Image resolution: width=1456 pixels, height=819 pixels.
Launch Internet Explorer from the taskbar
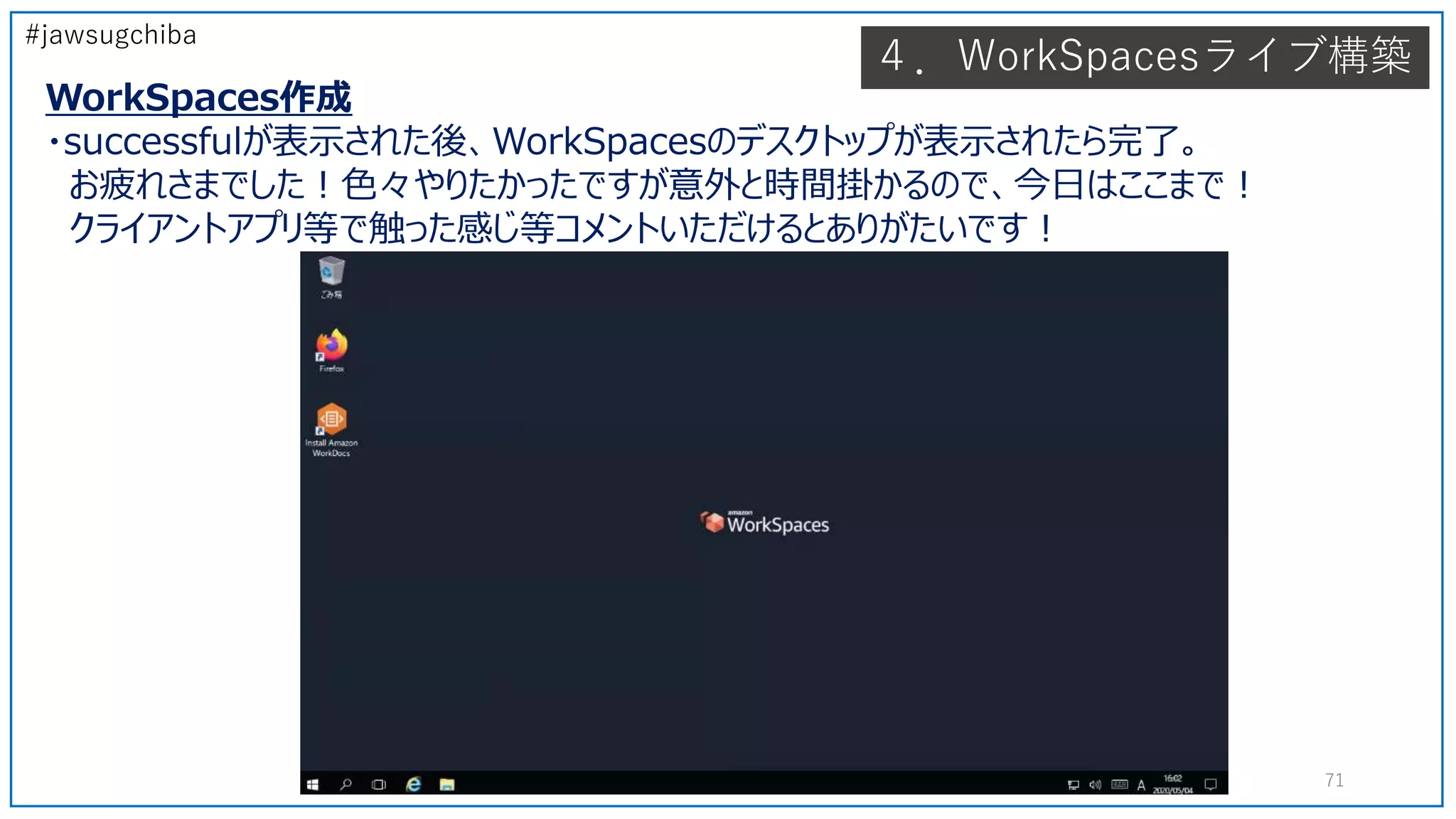(413, 785)
